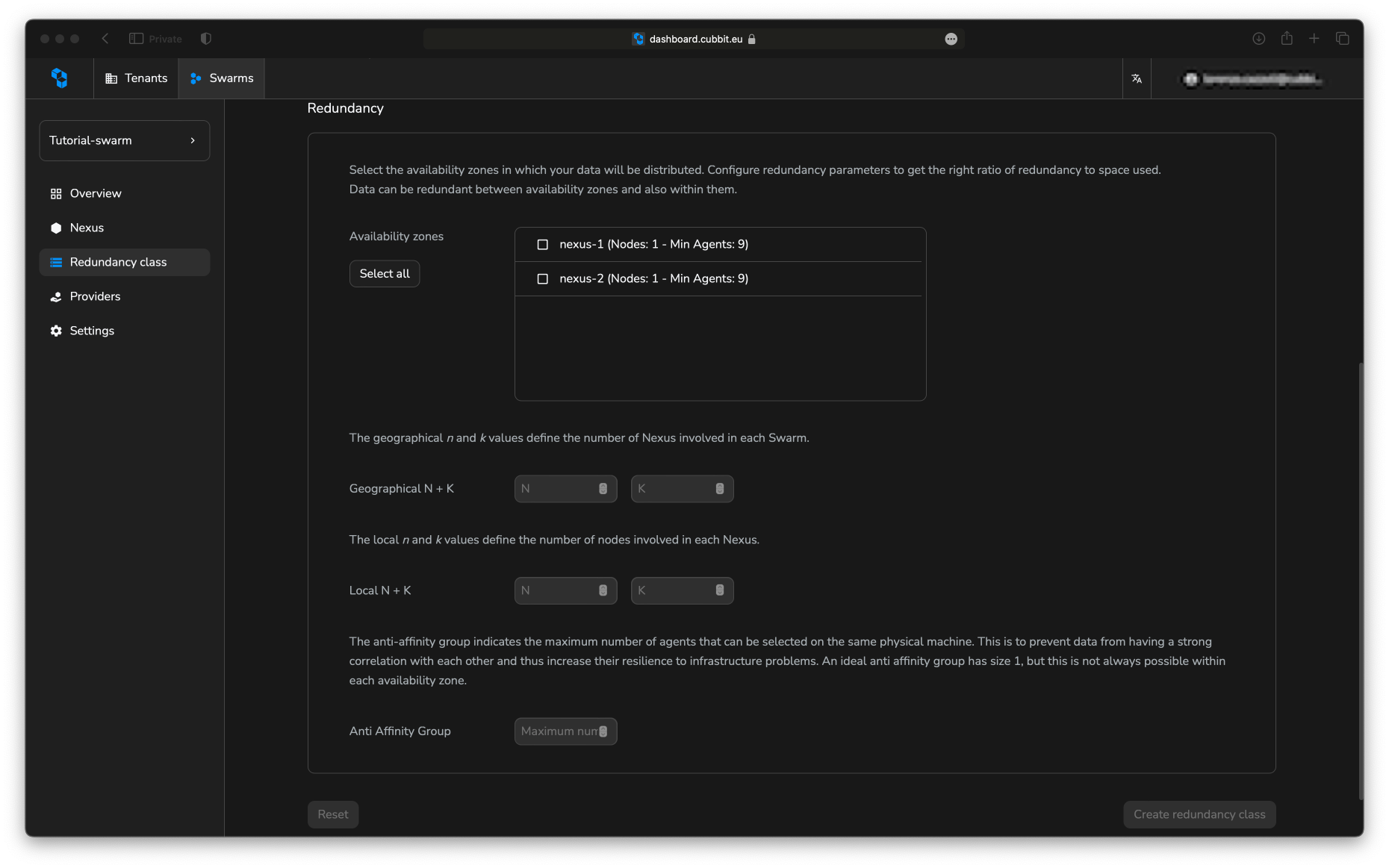The image size is (1389, 868).
Task: Focus the Geographical N field
Action: (x=565, y=489)
